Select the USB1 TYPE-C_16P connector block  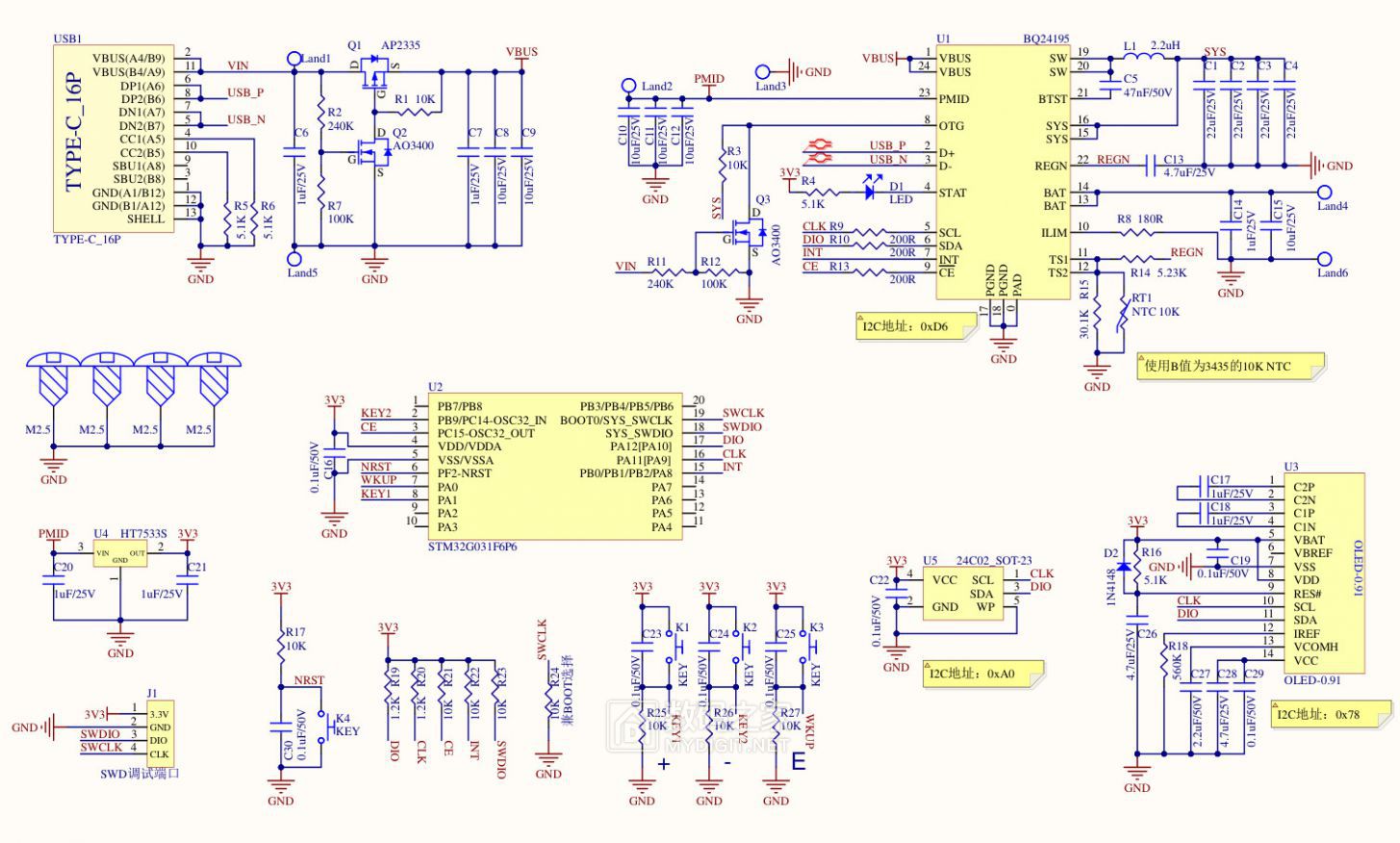pyautogui.click(x=115, y=138)
